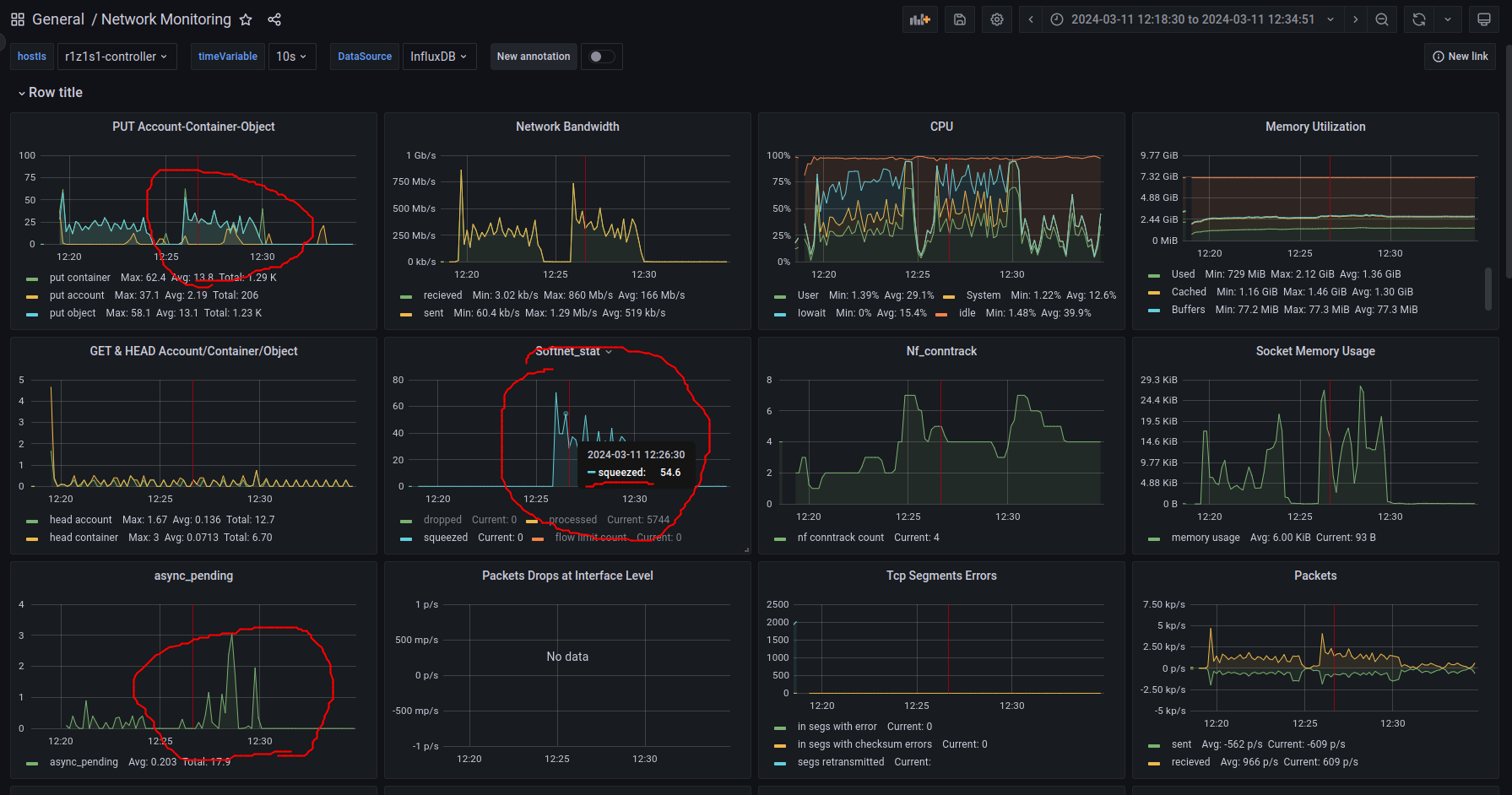Open dashboard settings gear
The width and height of the screenshot is (1512, 795).
point(997,19)
